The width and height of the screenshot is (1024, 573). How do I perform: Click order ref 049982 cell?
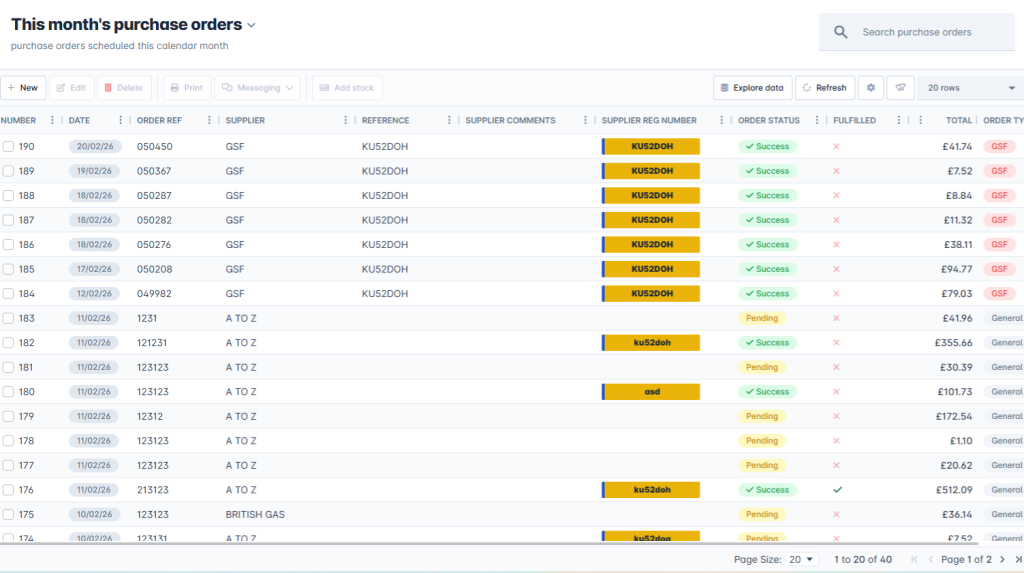coord(154,293)
